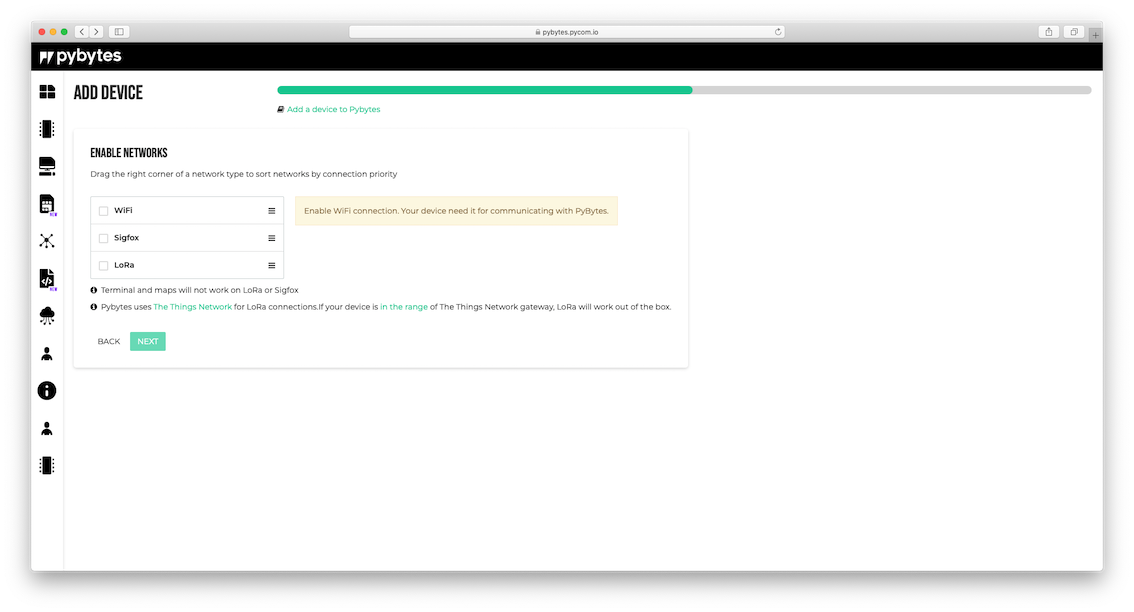The width and height of the screenshot is (1134, 612).
Task: Open the info circle icon in the sidebar
Action: [x=47, y=391]
